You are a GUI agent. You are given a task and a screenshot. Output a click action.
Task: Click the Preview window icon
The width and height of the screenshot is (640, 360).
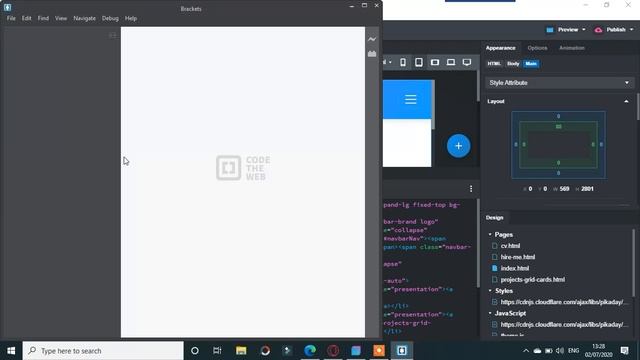(x=550, y=30)
